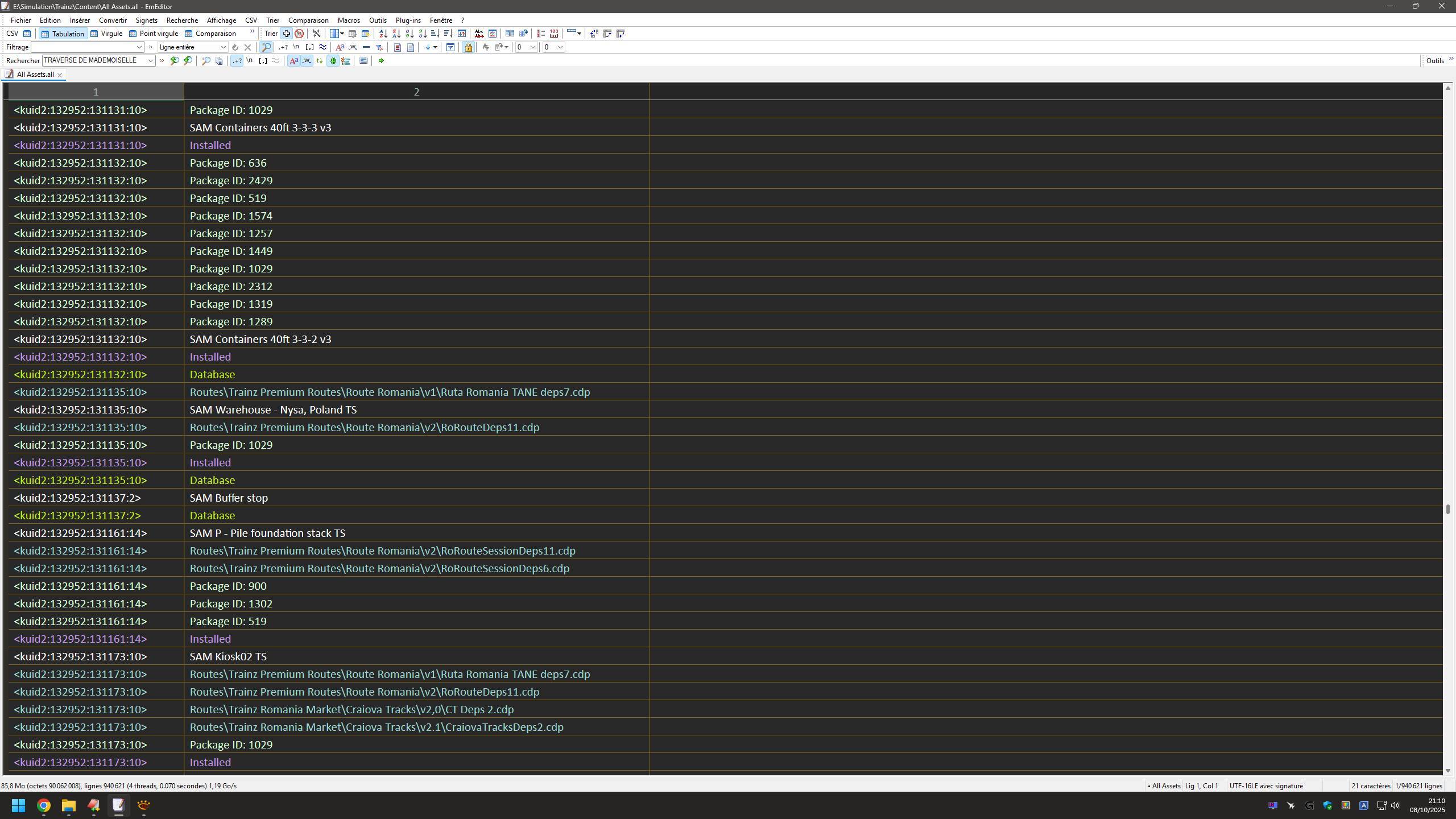Expand the Ligne entière column dropdown
The image size is (1456, 819).
click(224, 47)
